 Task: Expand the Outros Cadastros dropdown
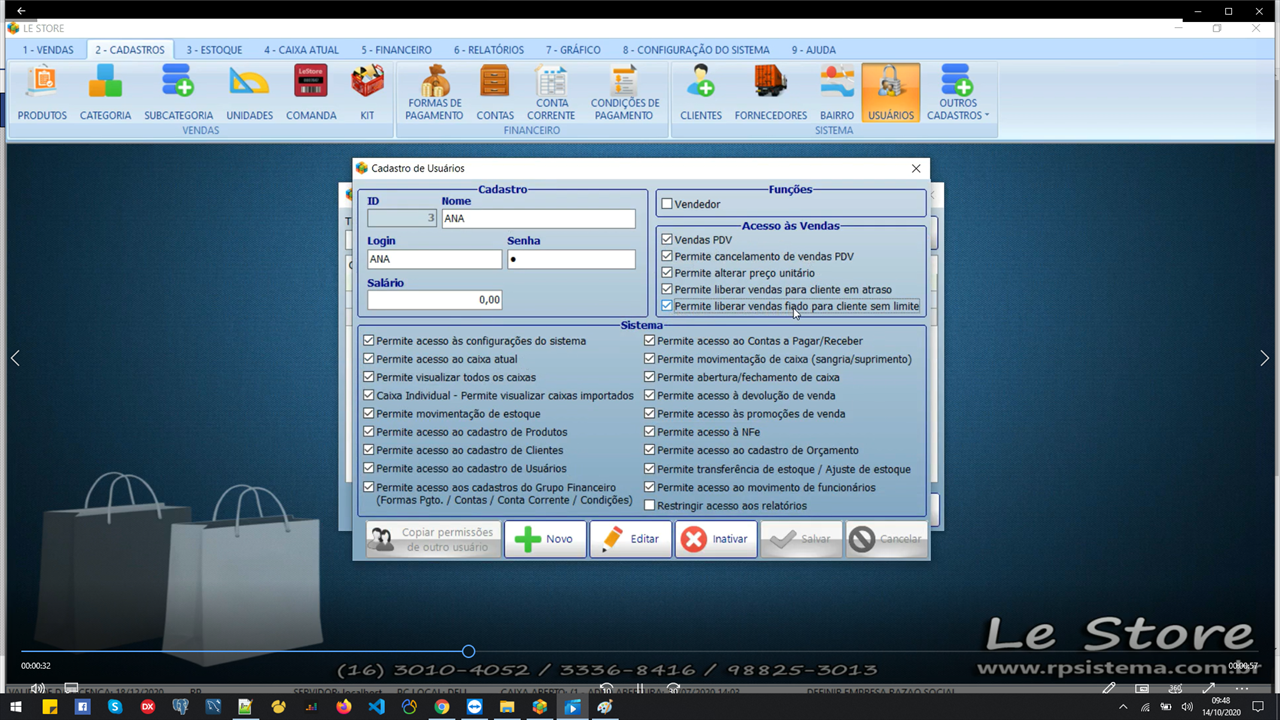point(957,93)
